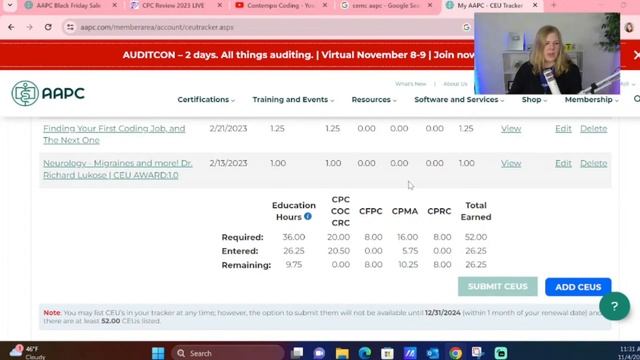Viewport: 640px width, 360px height.
Task: Close the CPC Review 2023 LIVE tab
Action: coord(220,5)
